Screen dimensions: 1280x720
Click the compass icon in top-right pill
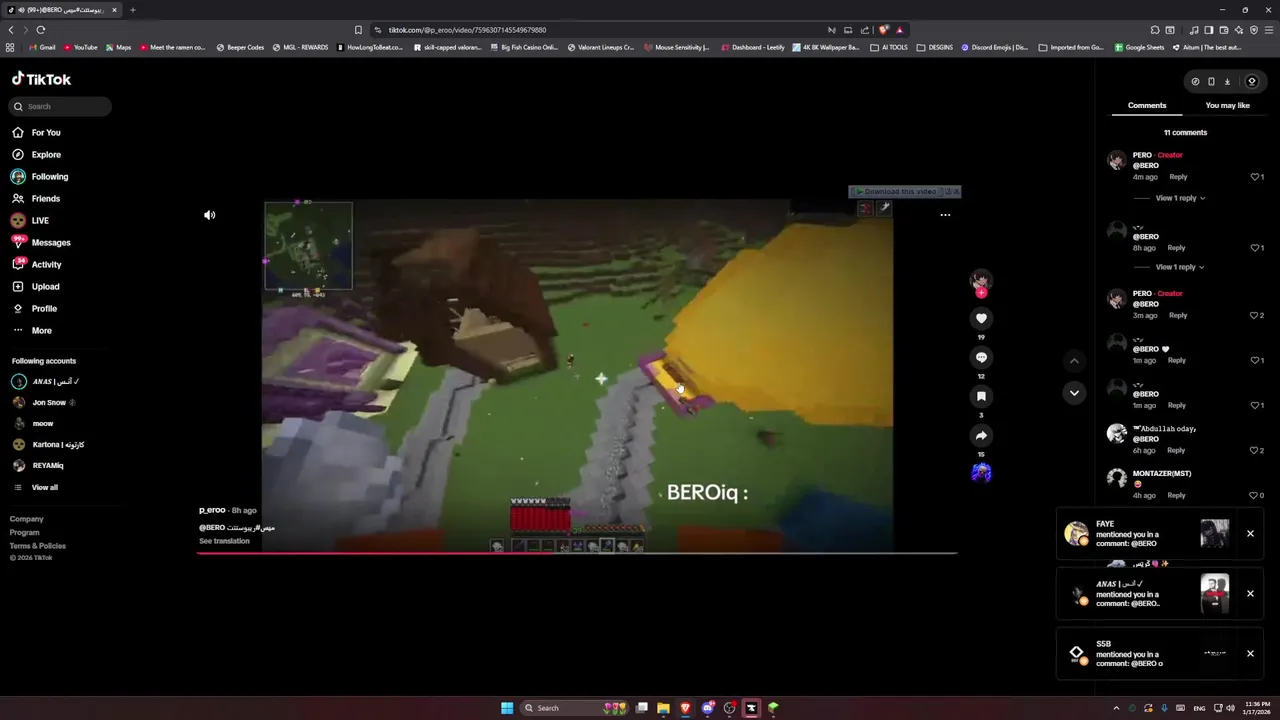tap(1195, 82)
